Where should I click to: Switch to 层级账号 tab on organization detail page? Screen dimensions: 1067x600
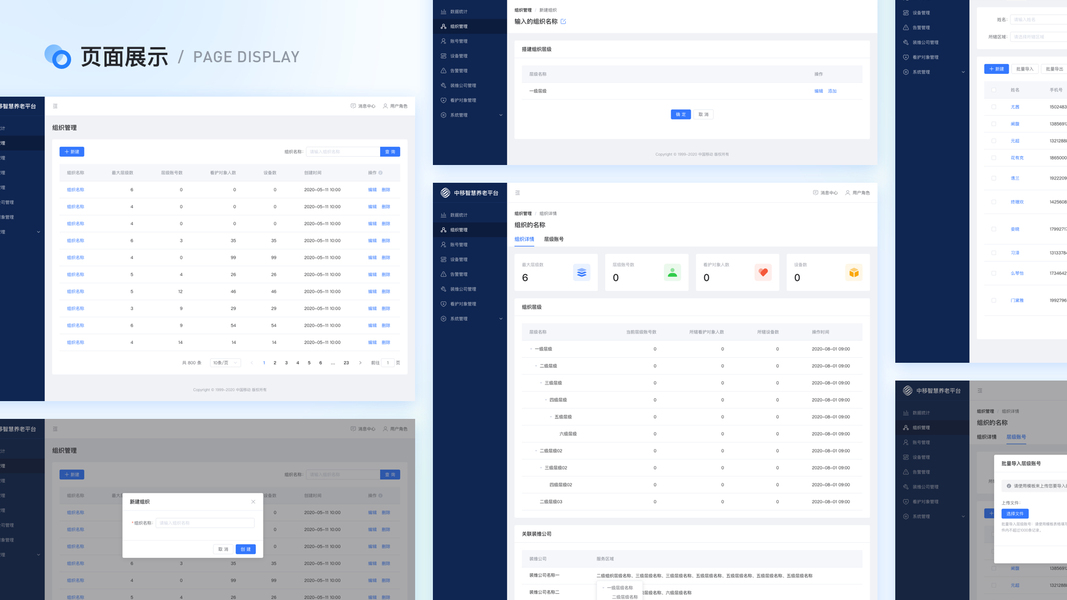554,239
